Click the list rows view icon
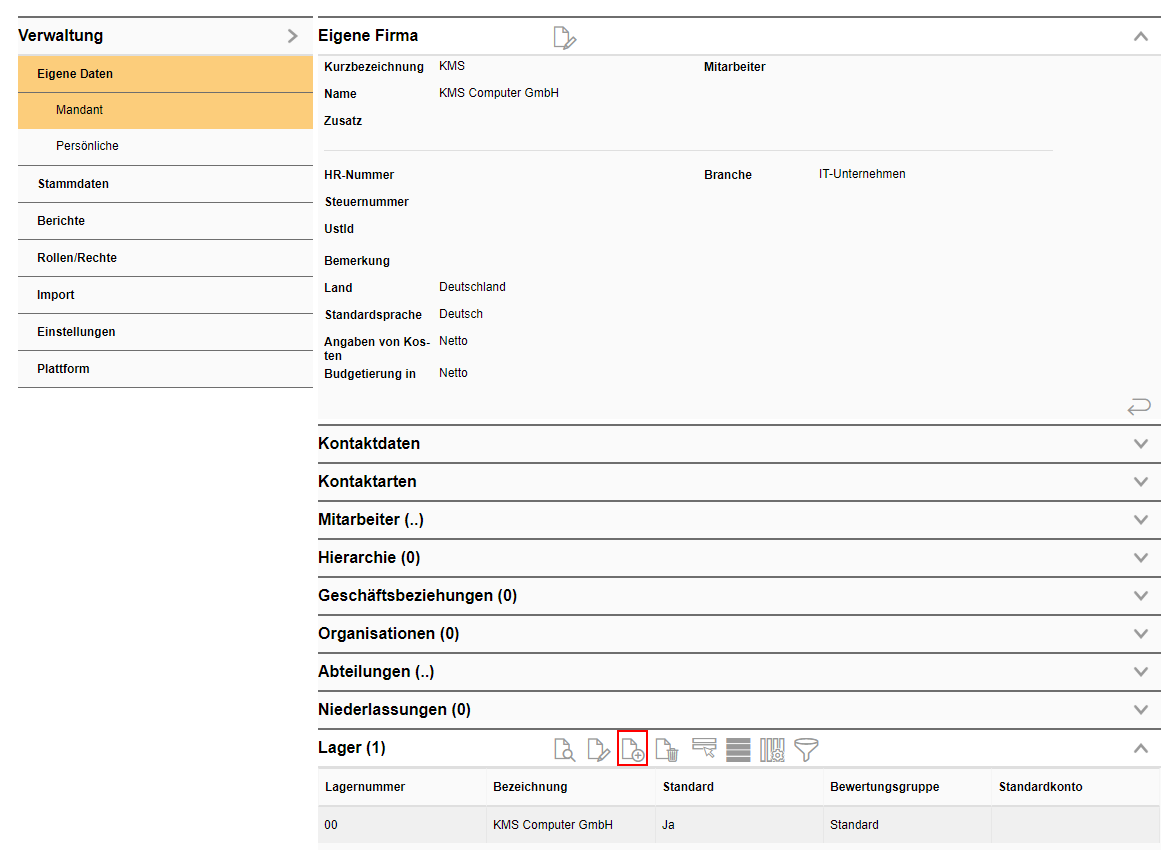 pos(738,749)
